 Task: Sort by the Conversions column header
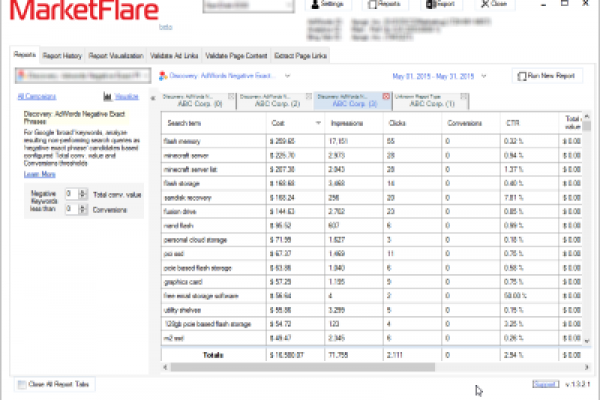point(471,123)
